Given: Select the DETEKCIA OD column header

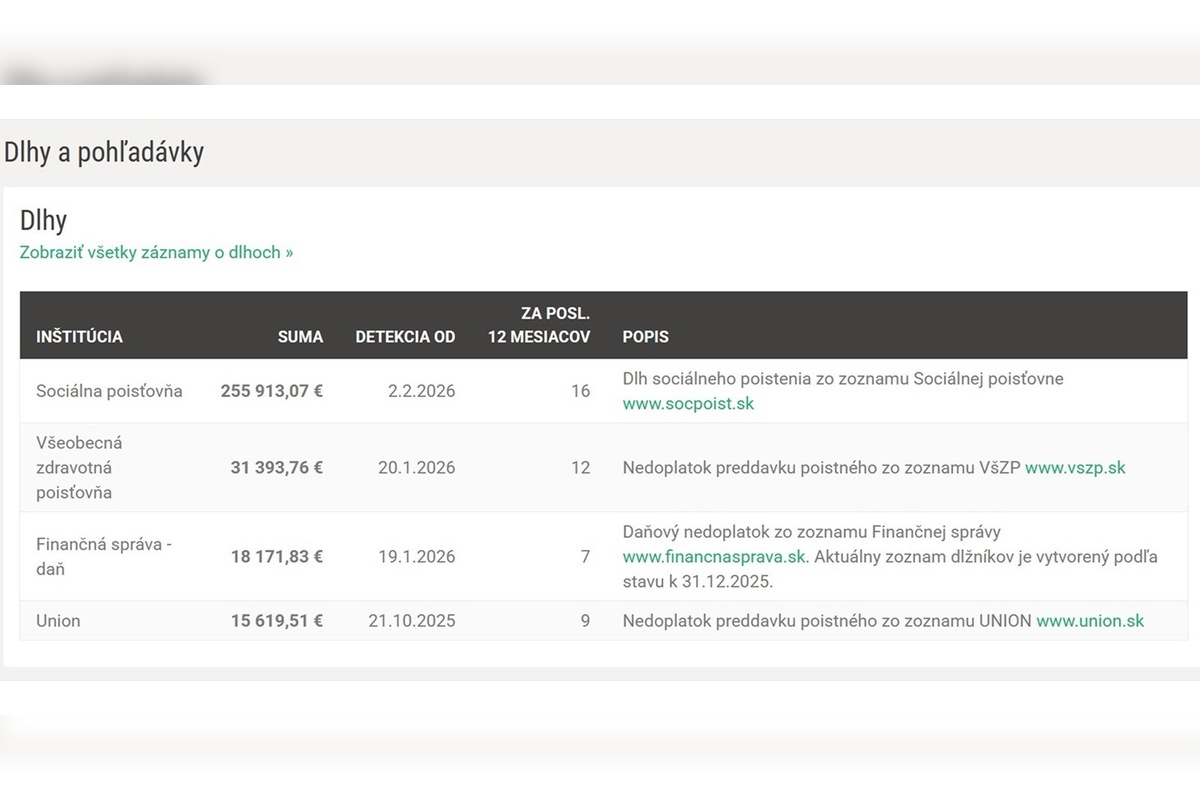Looking at the screenshot, I should pyautogui.click(x=405, y=337).
